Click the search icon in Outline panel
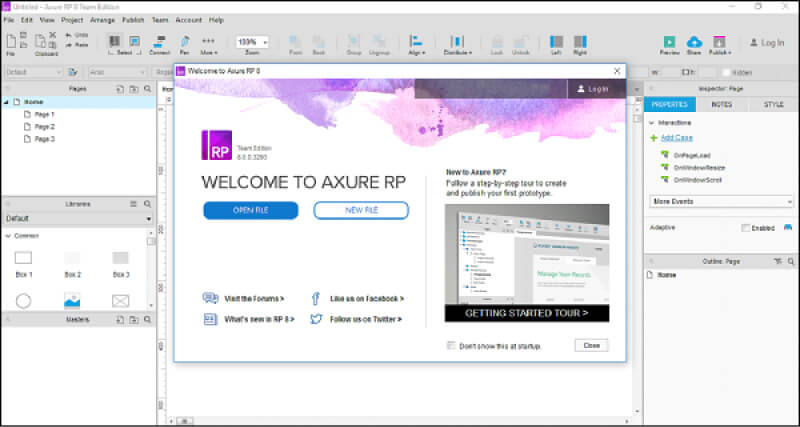The image size is (800, 427). point(789,260)
